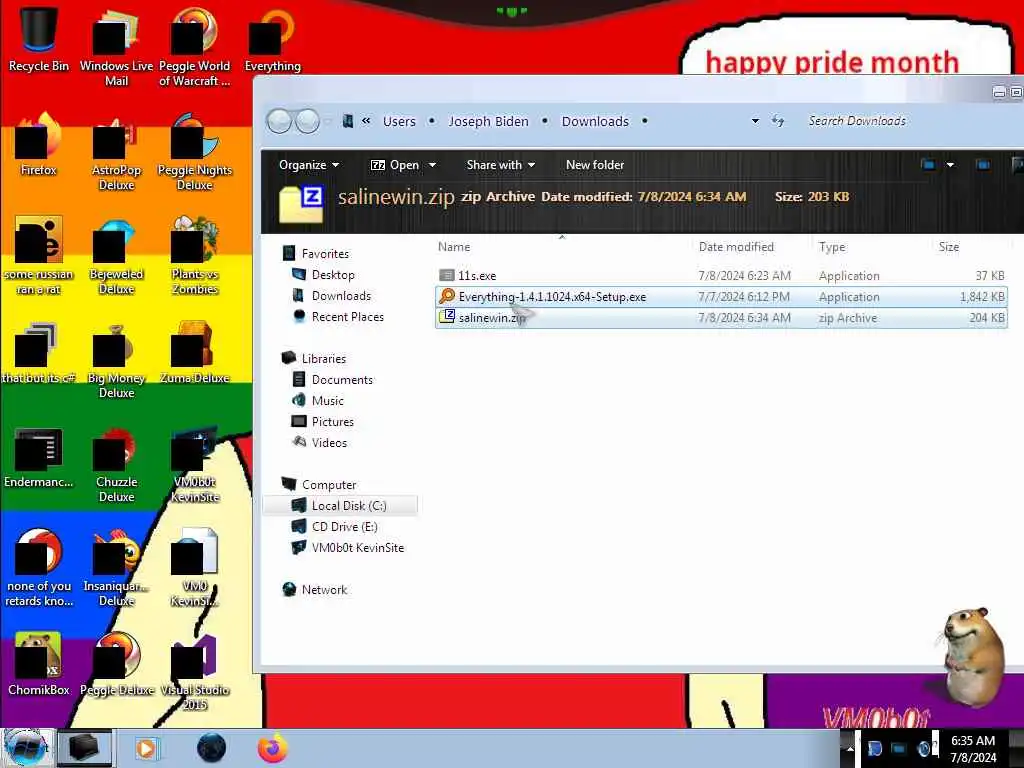Sort files by Date modified column
The width and height of the screenshot is (1024, 768).
click(x=736, y=247)
